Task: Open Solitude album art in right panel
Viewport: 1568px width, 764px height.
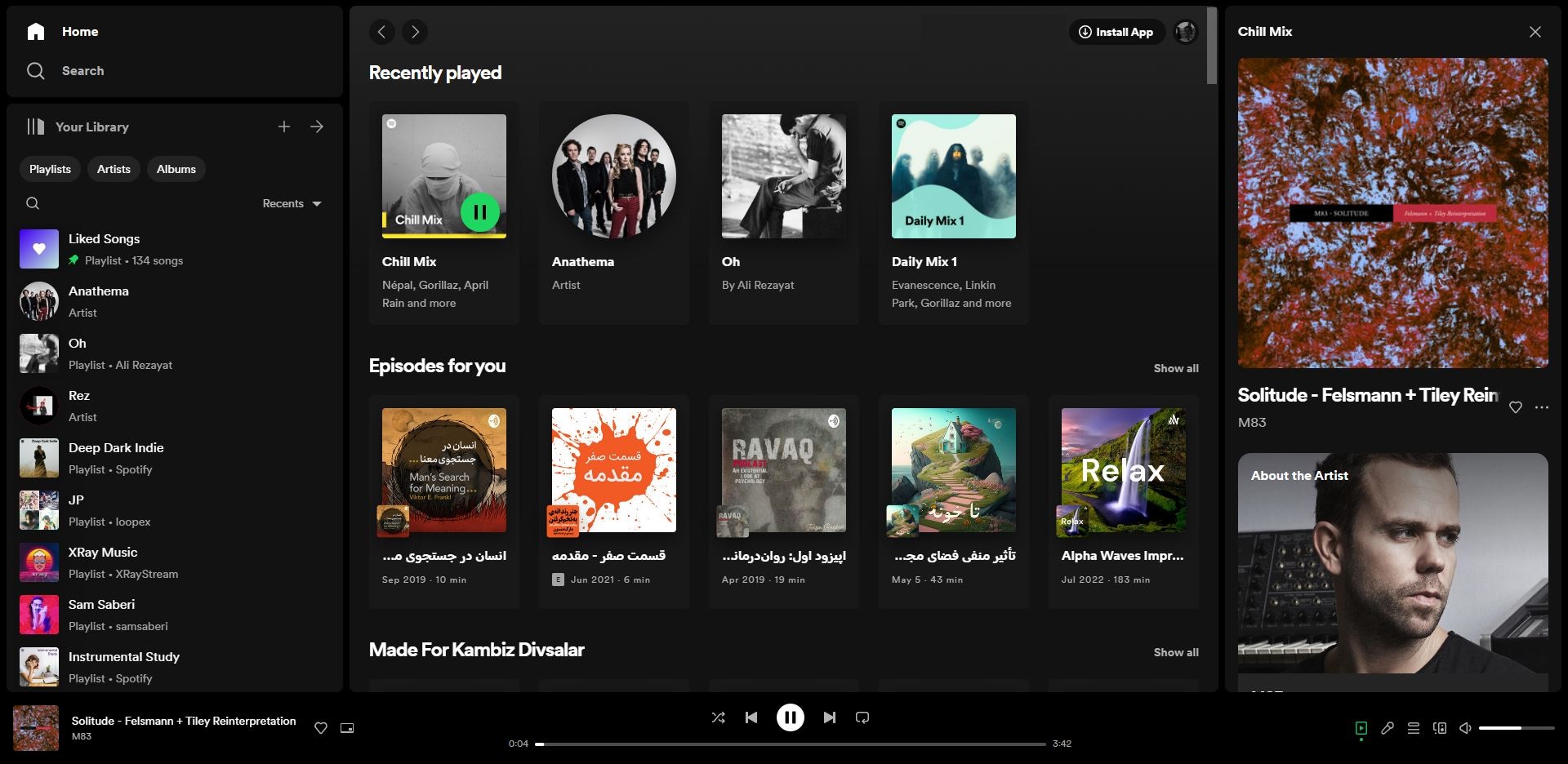Action: [x=1393, y=213]
